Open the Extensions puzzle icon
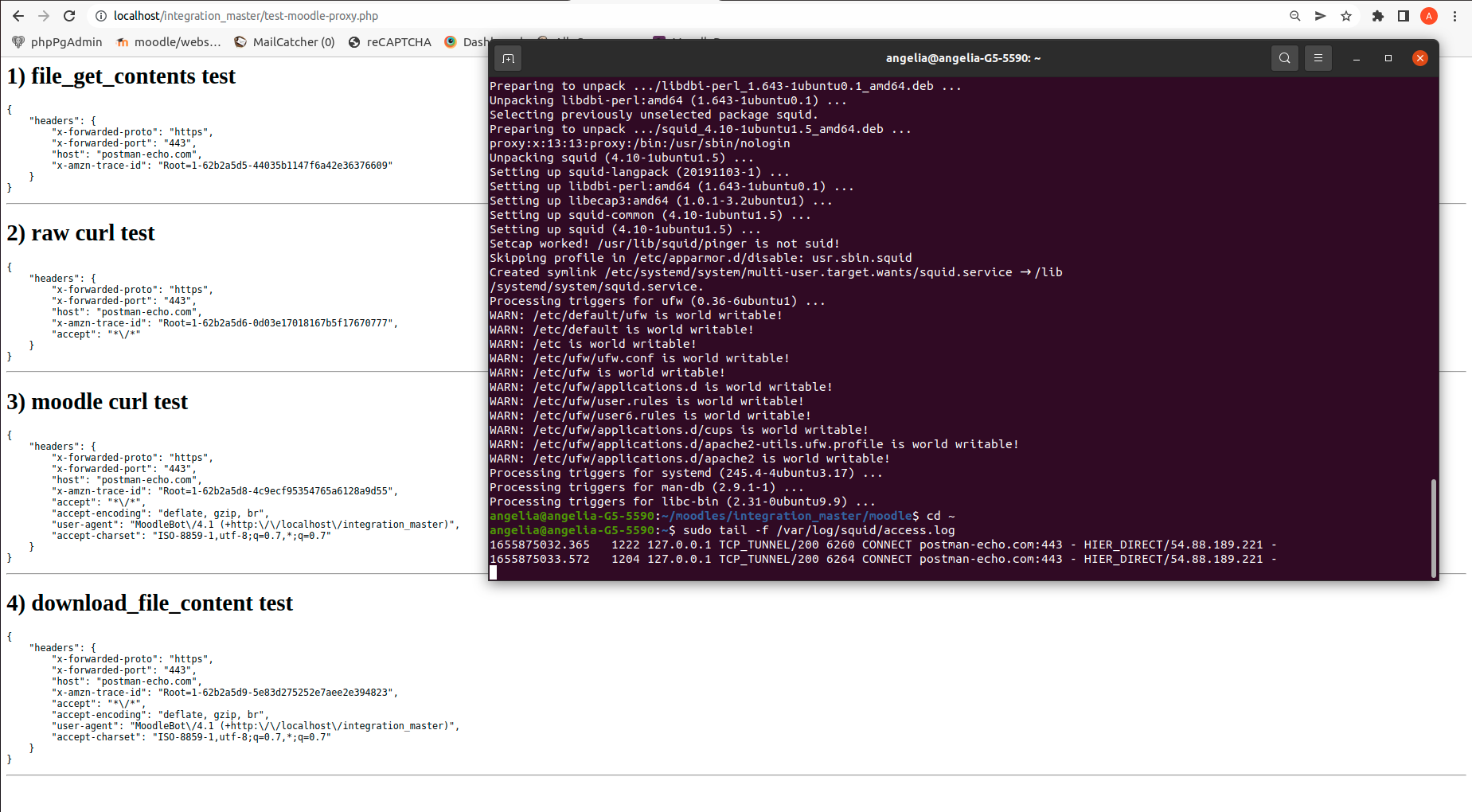1472x812 pixels. click(x=1378, y=16)
